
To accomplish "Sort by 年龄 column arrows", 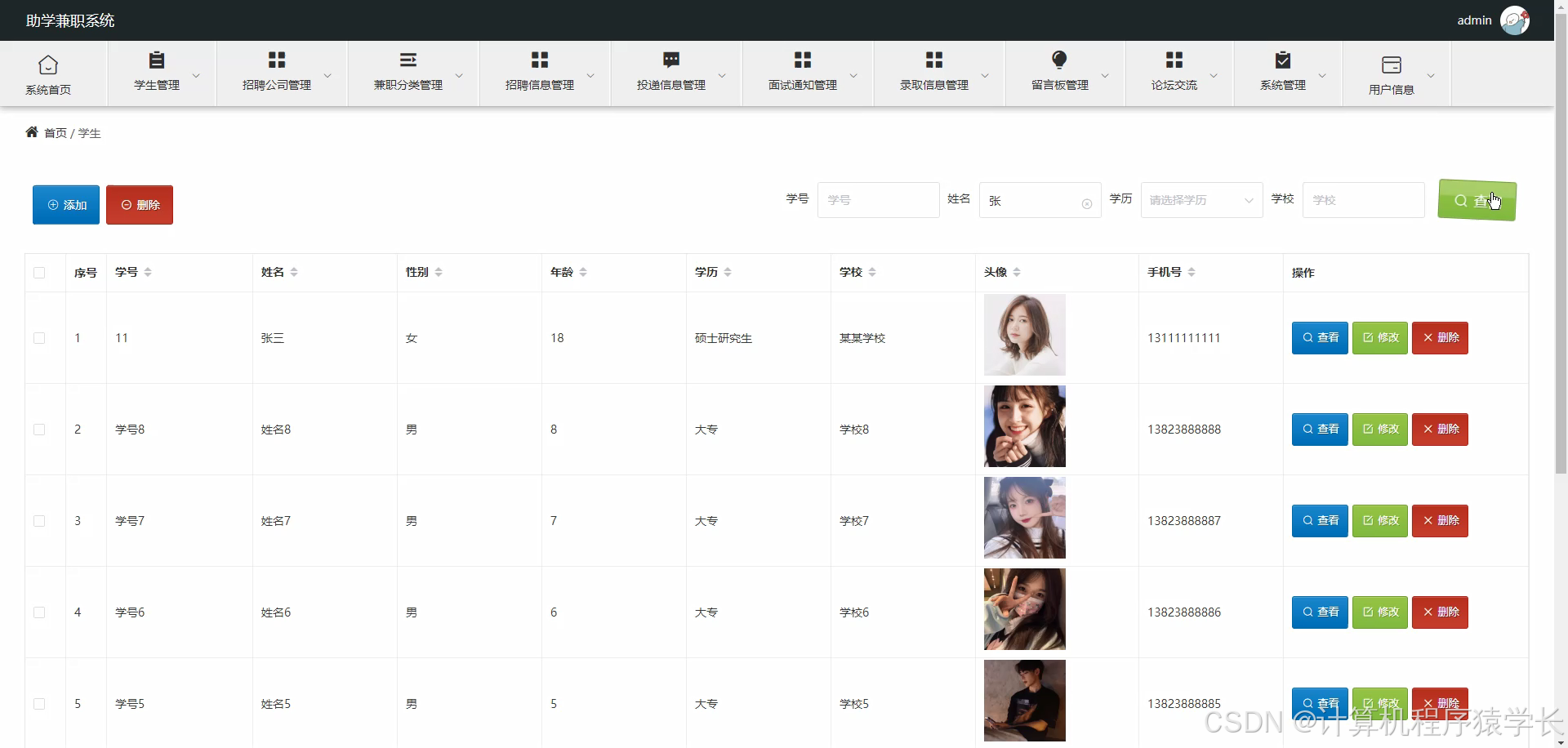I will [583, 272].
